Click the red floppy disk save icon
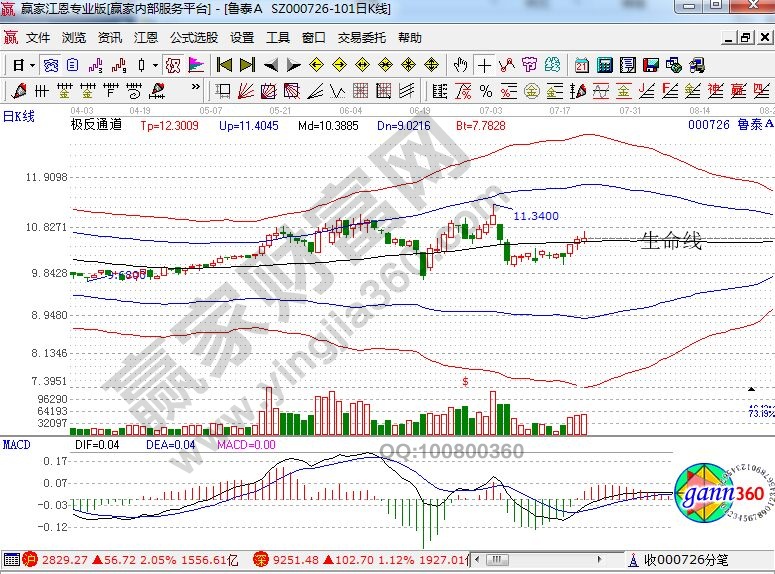Viewport: 775px width, 574px height. pyautogui.click(x=651, y=65)
